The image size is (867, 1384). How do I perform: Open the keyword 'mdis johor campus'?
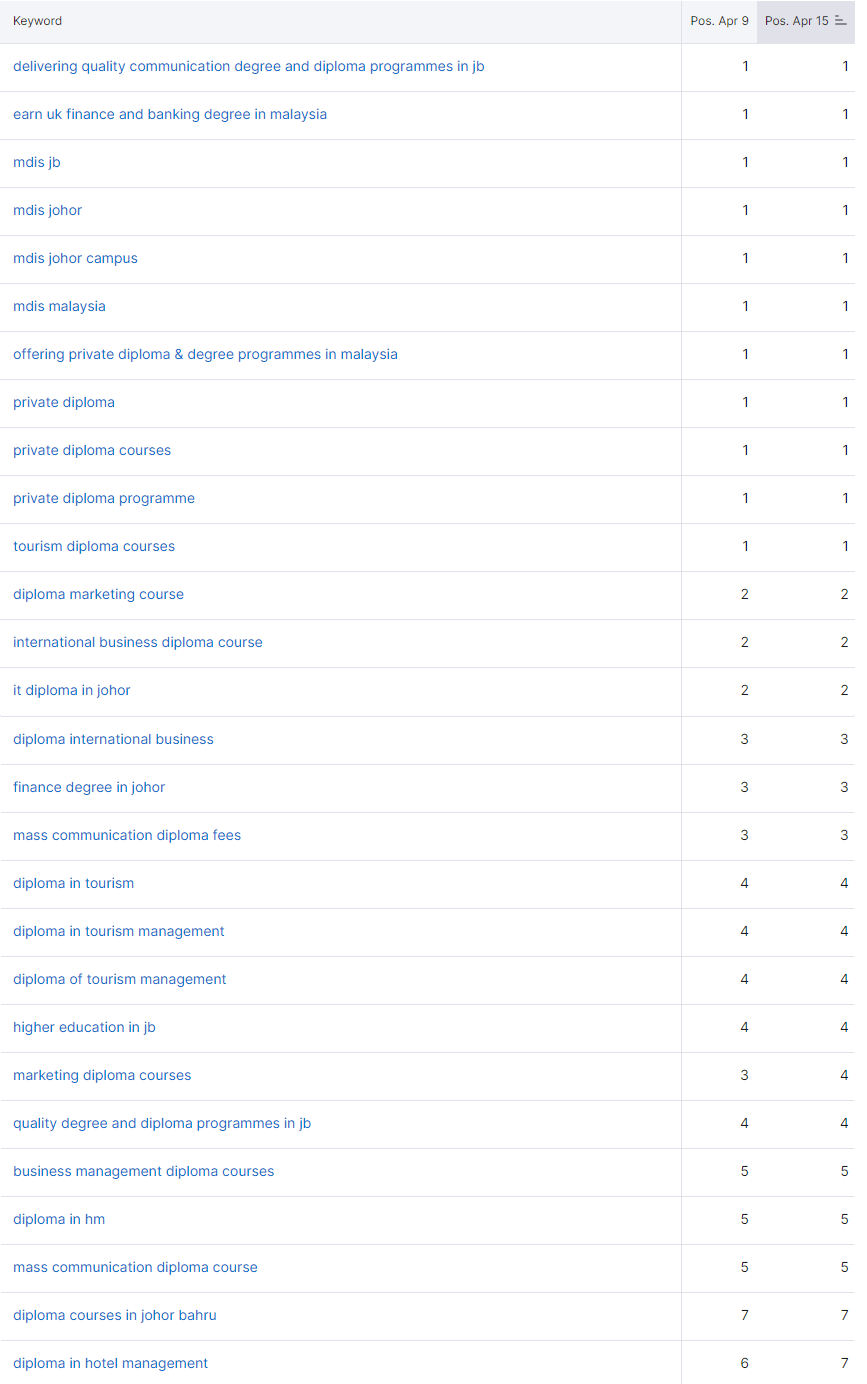[x=75, y=258]
